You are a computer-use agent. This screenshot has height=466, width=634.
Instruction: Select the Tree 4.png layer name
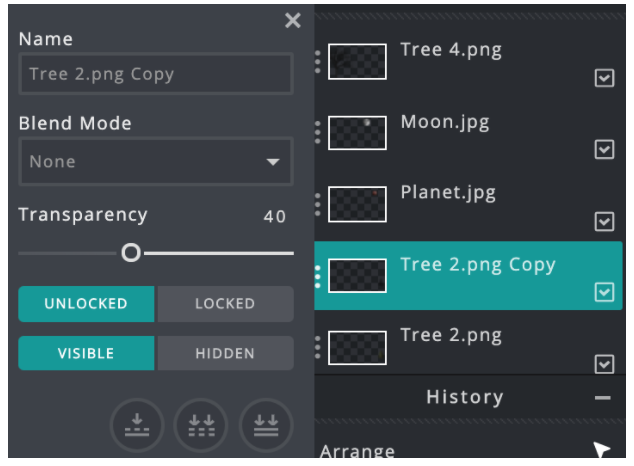pos(451,50)
